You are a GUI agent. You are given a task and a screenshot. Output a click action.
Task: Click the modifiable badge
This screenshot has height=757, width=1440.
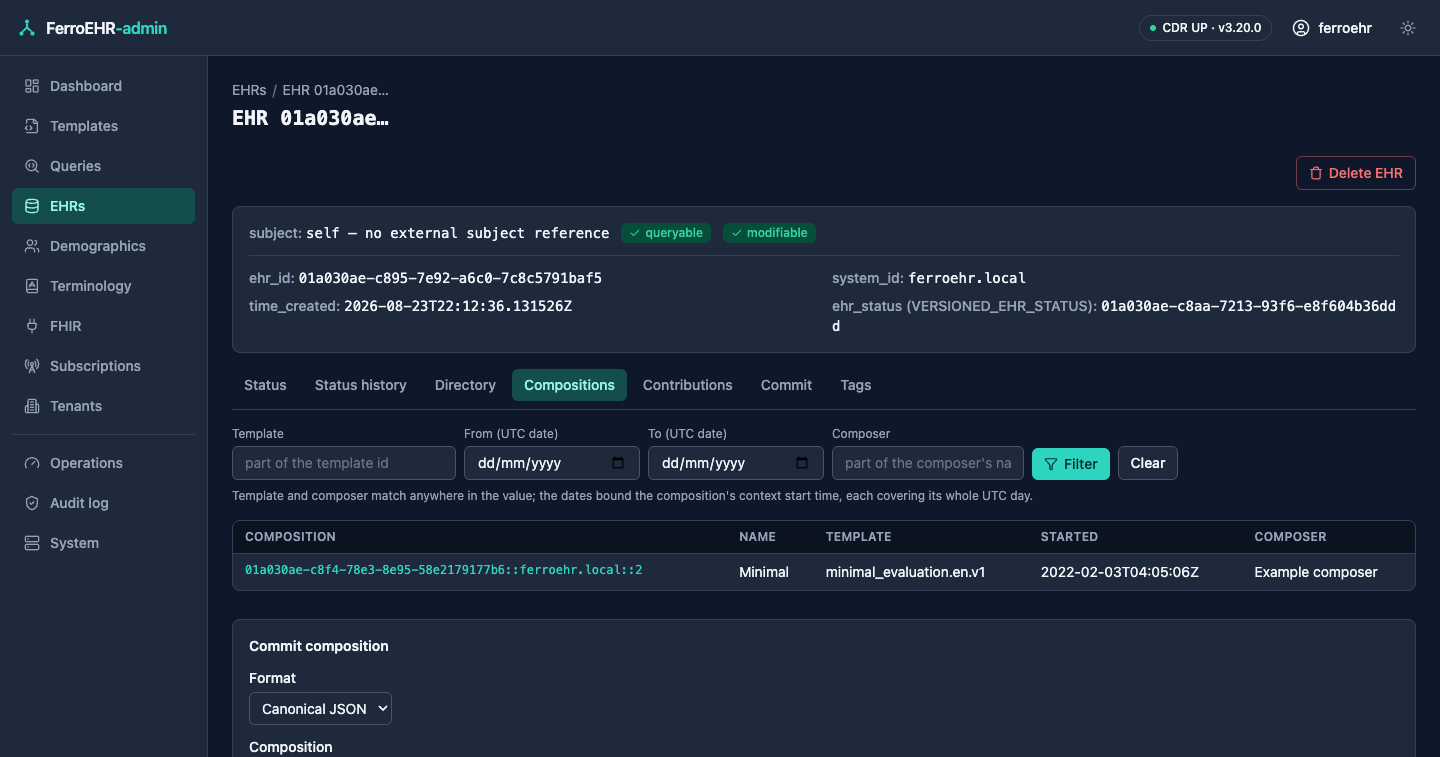pyautogui.click(x=769, y=233)
